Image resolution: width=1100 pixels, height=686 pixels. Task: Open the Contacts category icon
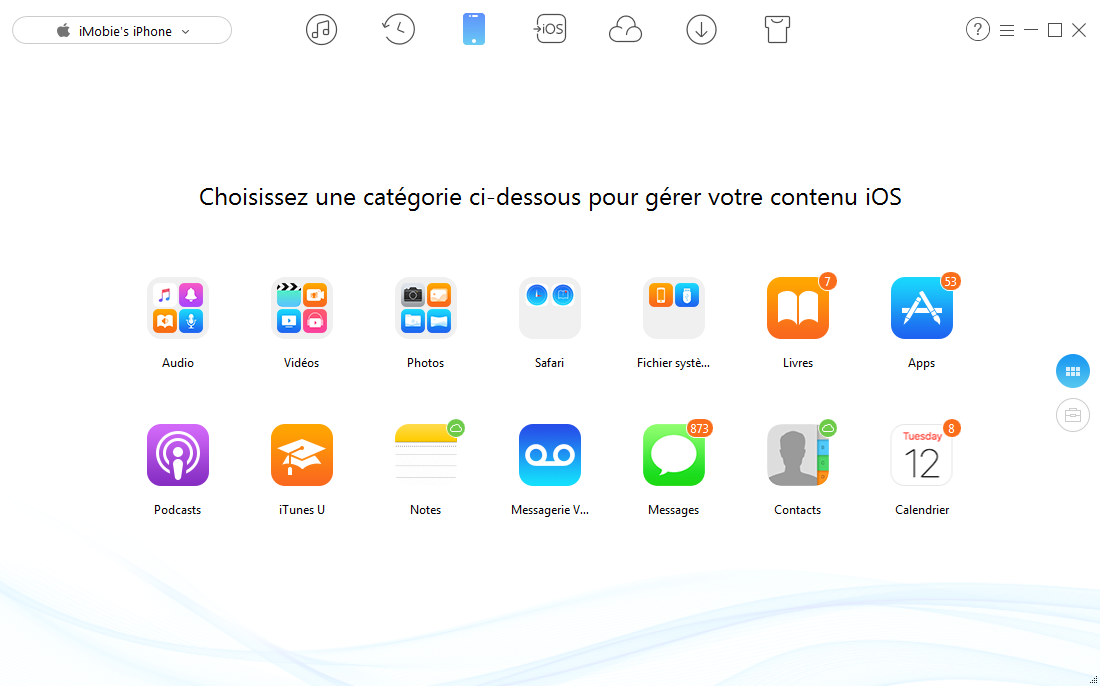pyautogui.click(x=798, y=455)
